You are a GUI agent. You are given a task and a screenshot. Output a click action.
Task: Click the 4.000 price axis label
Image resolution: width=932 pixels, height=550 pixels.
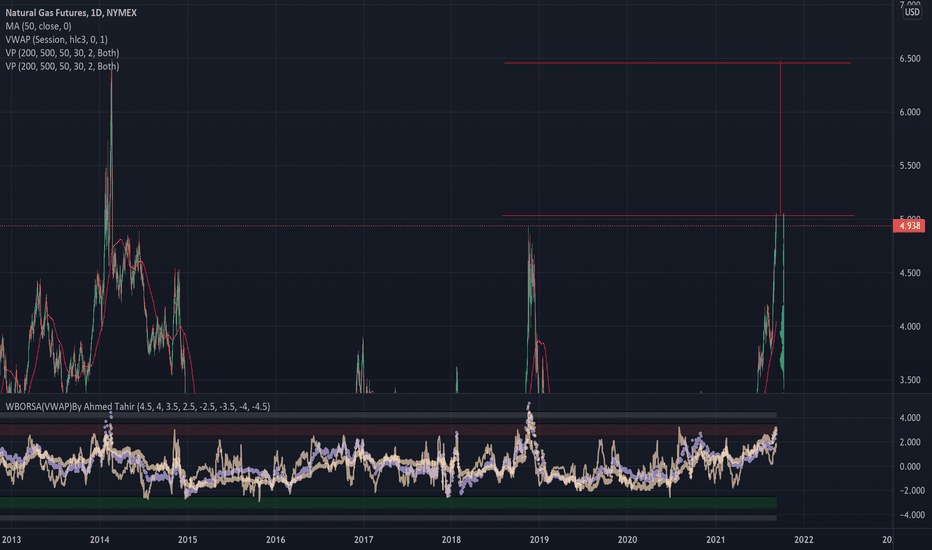coord(910,326)
